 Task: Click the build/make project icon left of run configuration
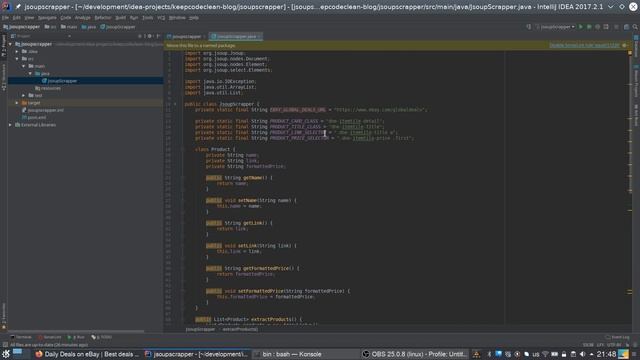pyautogui.click(x=529, y=27)
